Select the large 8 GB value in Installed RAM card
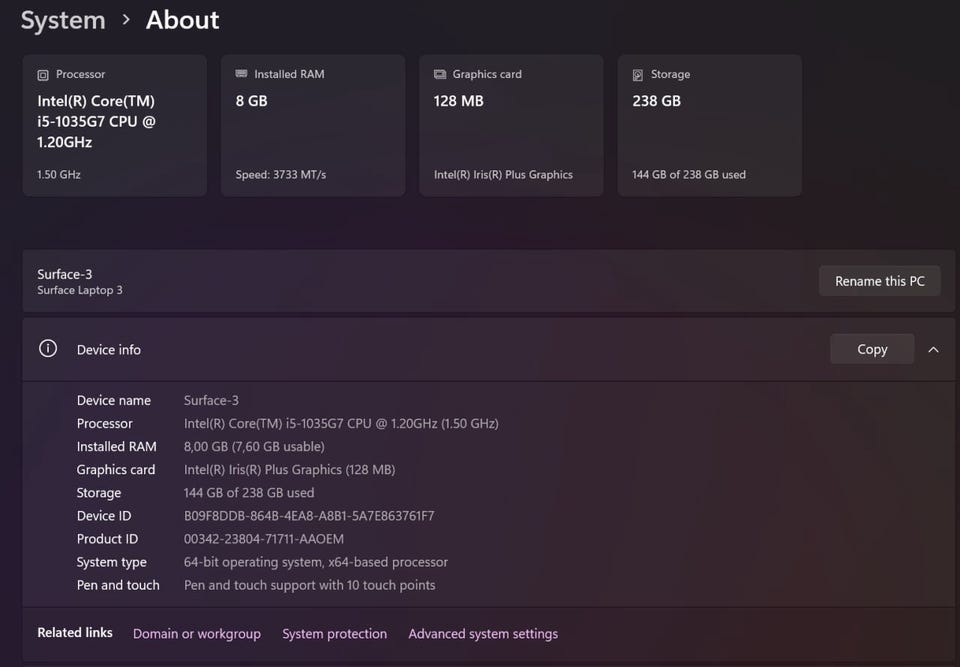This screenshot has height=667, width=960. coord(252,101)
